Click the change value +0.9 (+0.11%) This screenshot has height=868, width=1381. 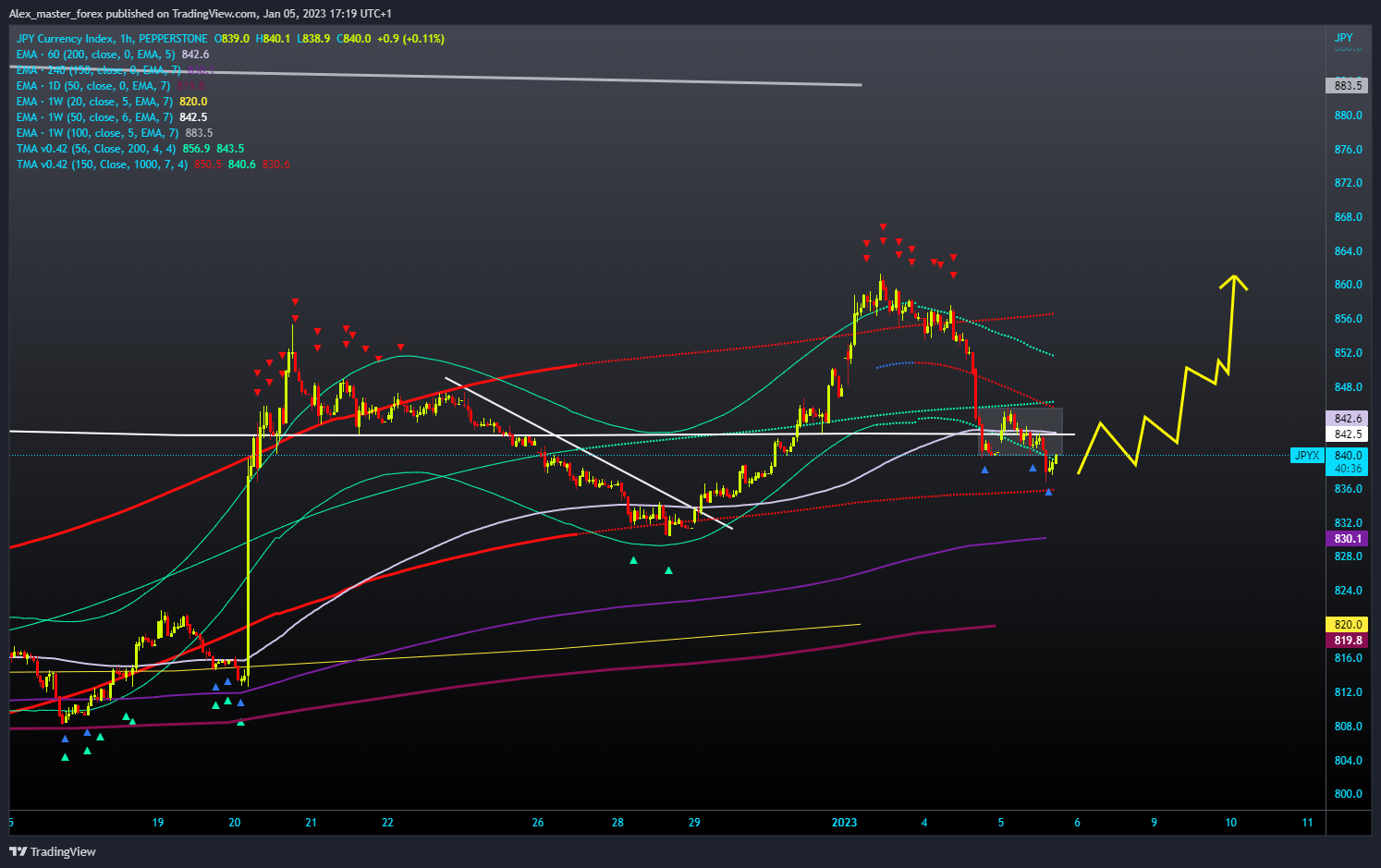click(x=410, y=39)
